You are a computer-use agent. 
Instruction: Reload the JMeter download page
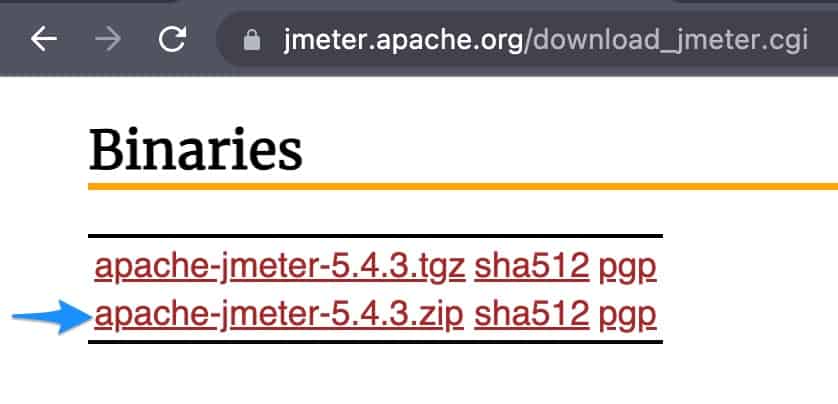tap(173, 39)
